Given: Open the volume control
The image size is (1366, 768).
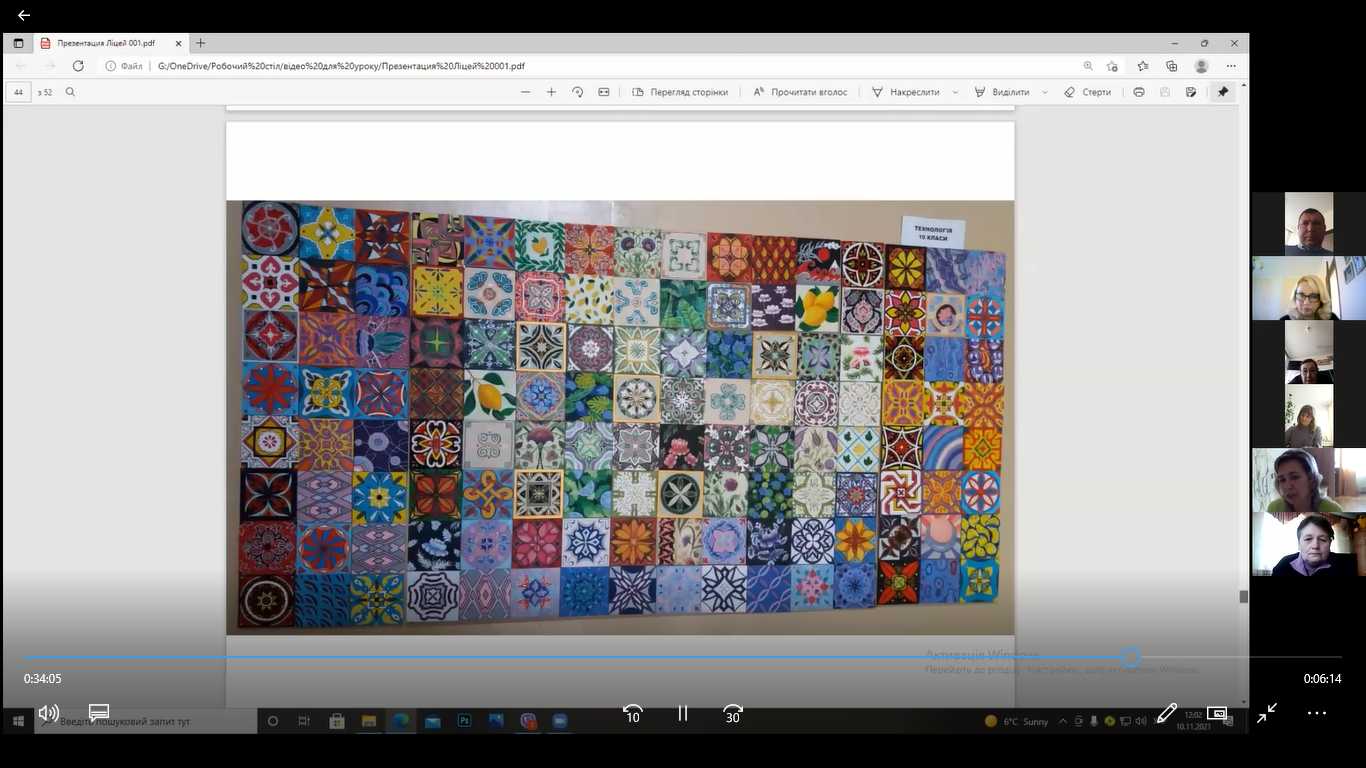Looking at the screenshot, I should point(48,713).
